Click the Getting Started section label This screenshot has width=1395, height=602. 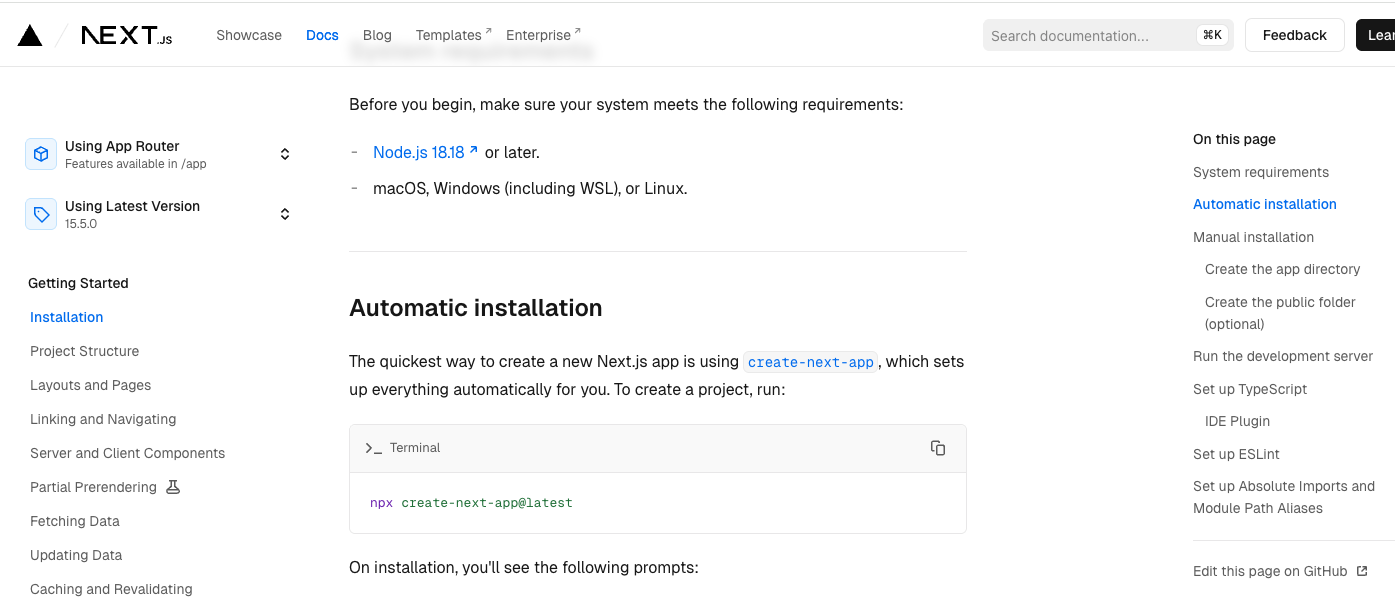point(78,283)
